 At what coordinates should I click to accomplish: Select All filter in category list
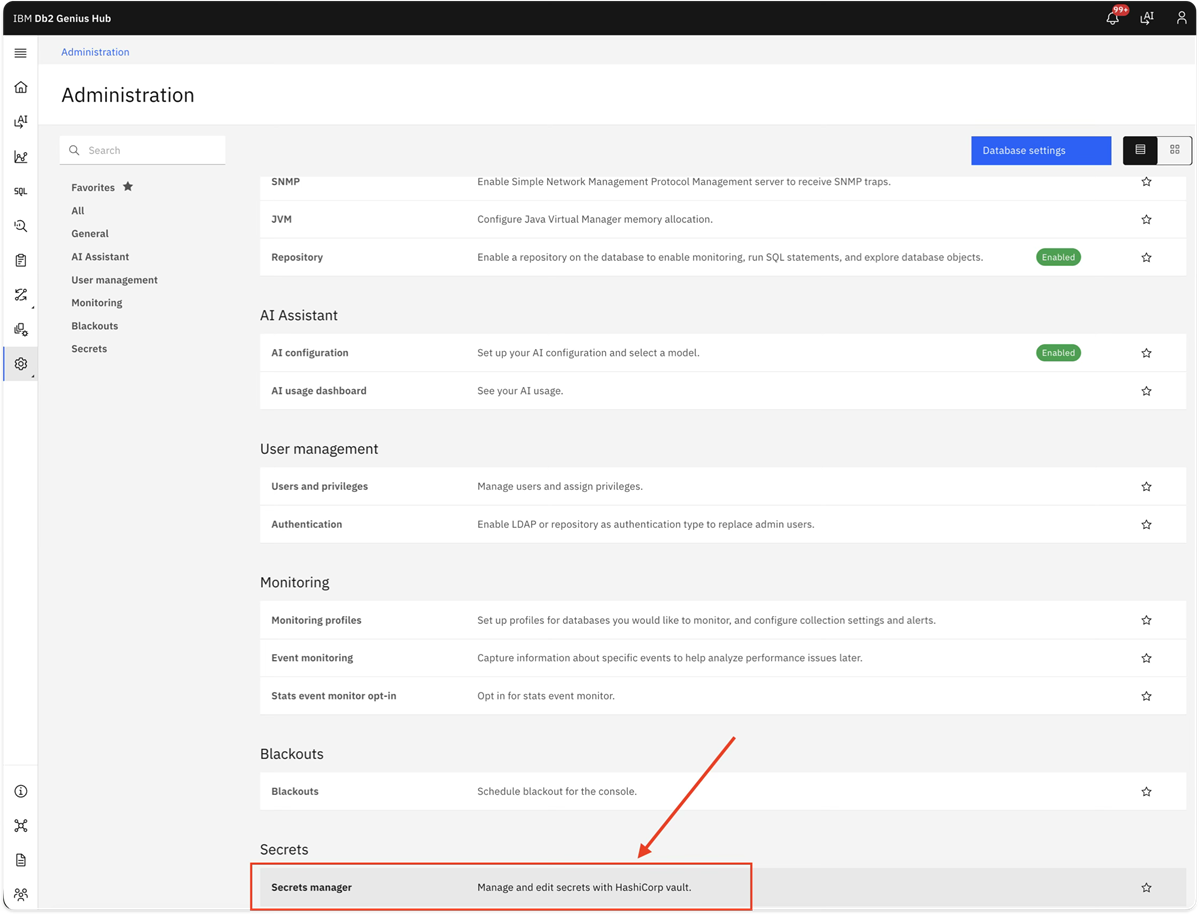(78, 211)
